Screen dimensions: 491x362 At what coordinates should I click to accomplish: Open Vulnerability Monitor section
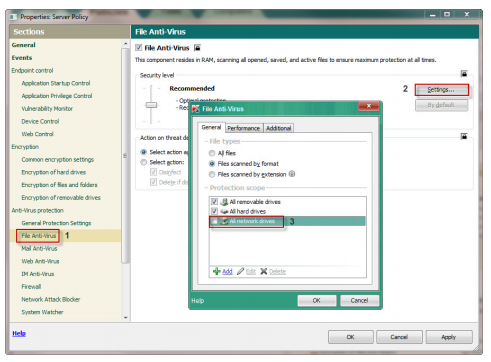[x=47, y=108]
